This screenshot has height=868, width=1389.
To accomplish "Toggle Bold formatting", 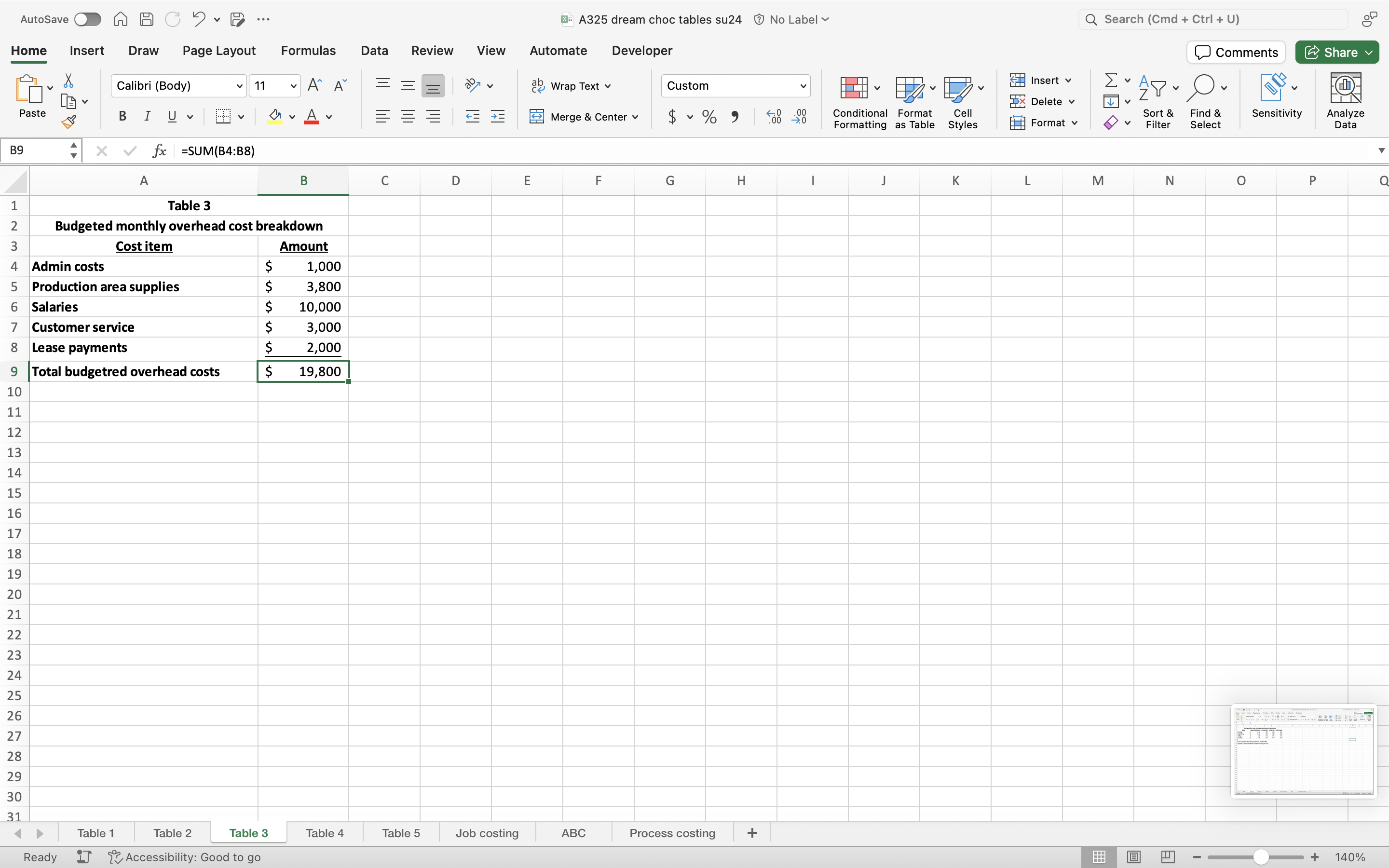I will coord(122,117).
